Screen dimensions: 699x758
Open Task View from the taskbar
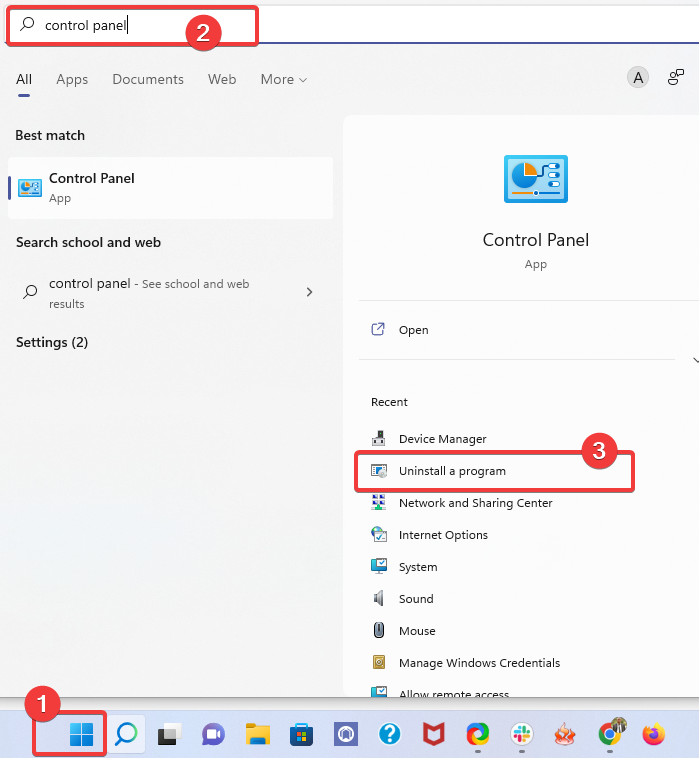[x=170, y=734]
